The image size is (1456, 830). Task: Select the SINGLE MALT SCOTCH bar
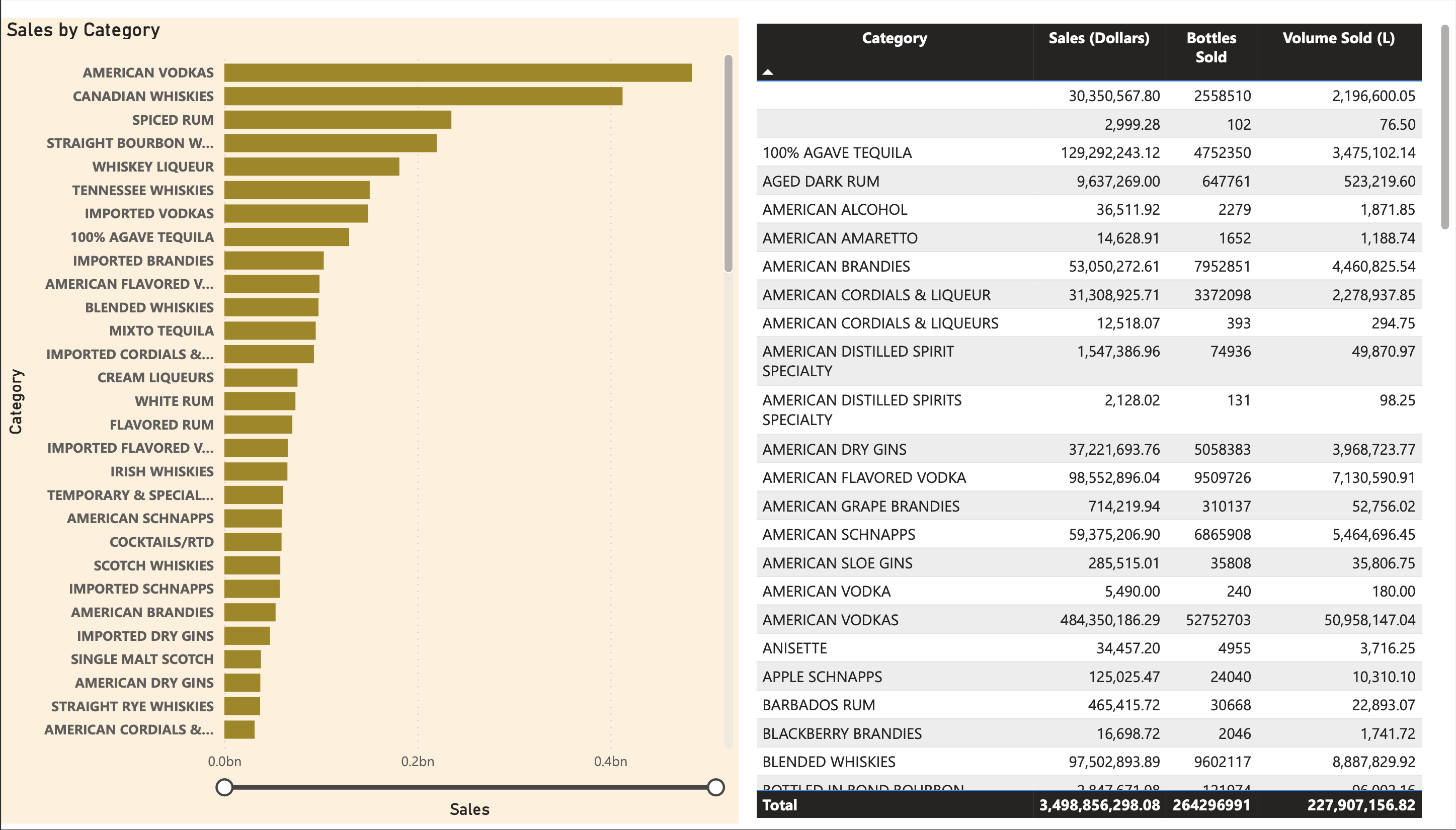coord(242,659)
